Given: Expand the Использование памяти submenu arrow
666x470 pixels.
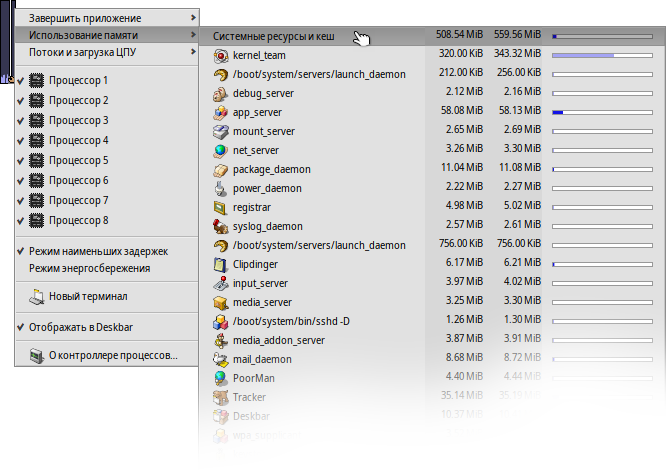Looking at the screenshot, I should (x=193, y=35).
